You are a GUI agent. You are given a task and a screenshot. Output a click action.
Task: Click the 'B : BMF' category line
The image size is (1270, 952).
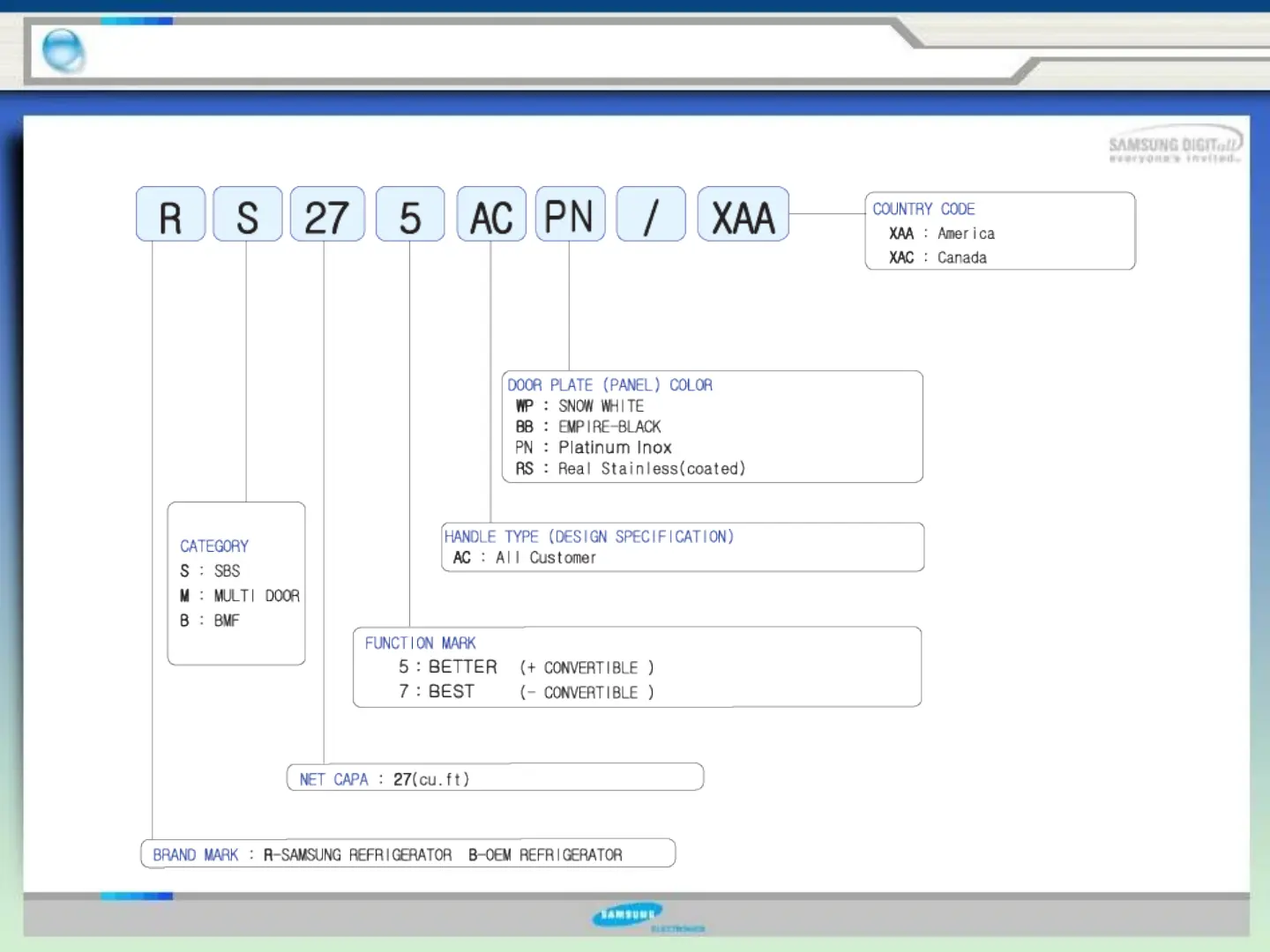[210, 621]
